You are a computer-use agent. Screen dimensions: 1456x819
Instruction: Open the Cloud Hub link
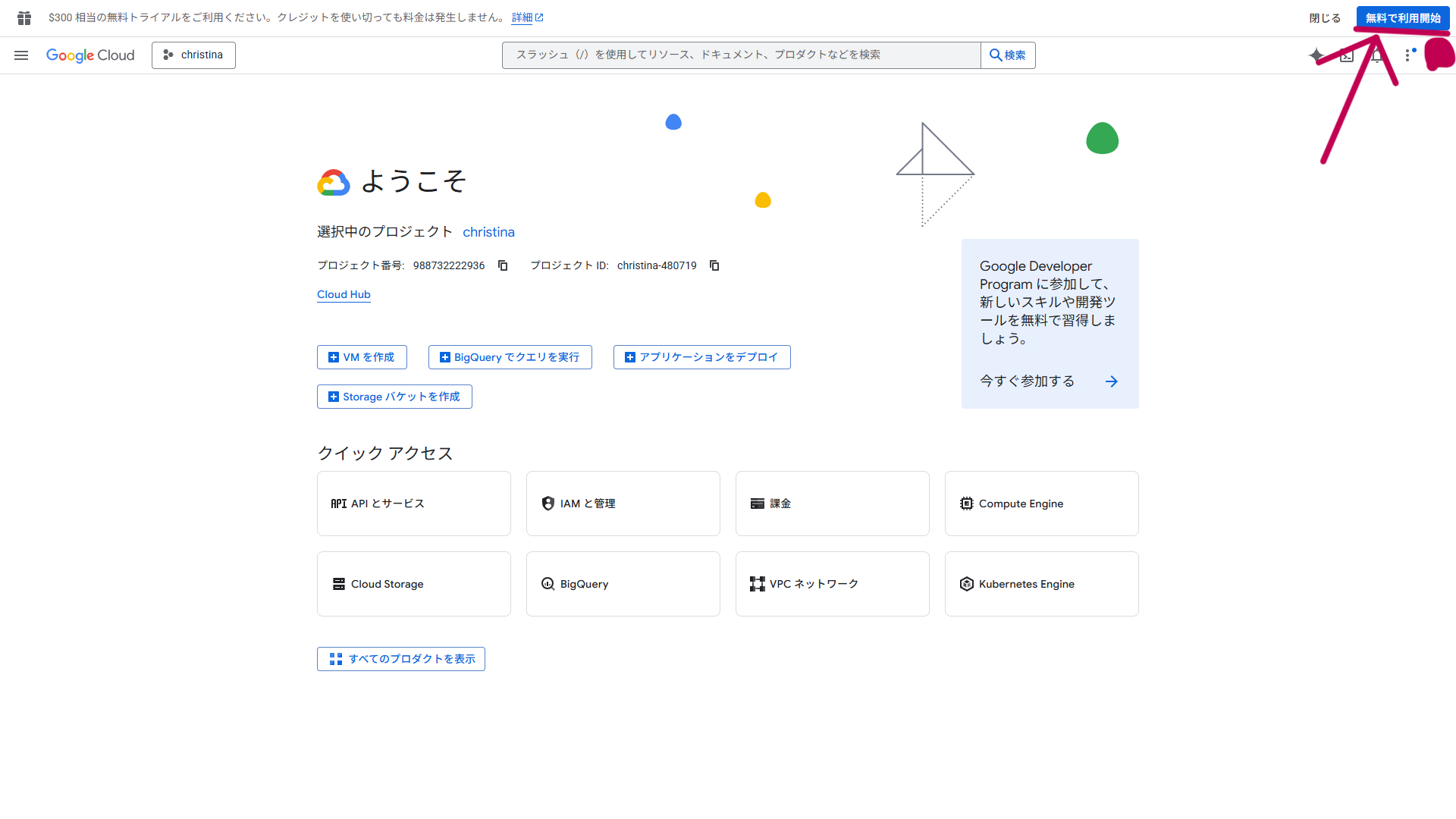344,294
